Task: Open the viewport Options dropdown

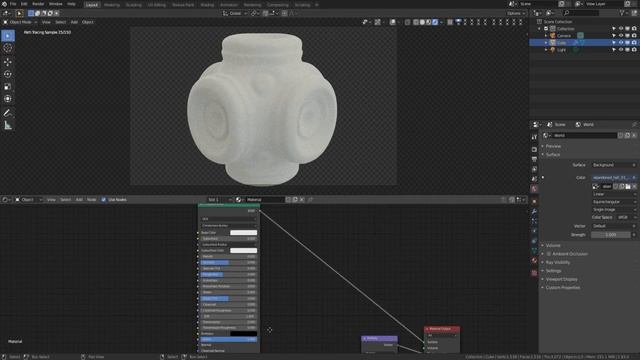Action: coord(516,13)
